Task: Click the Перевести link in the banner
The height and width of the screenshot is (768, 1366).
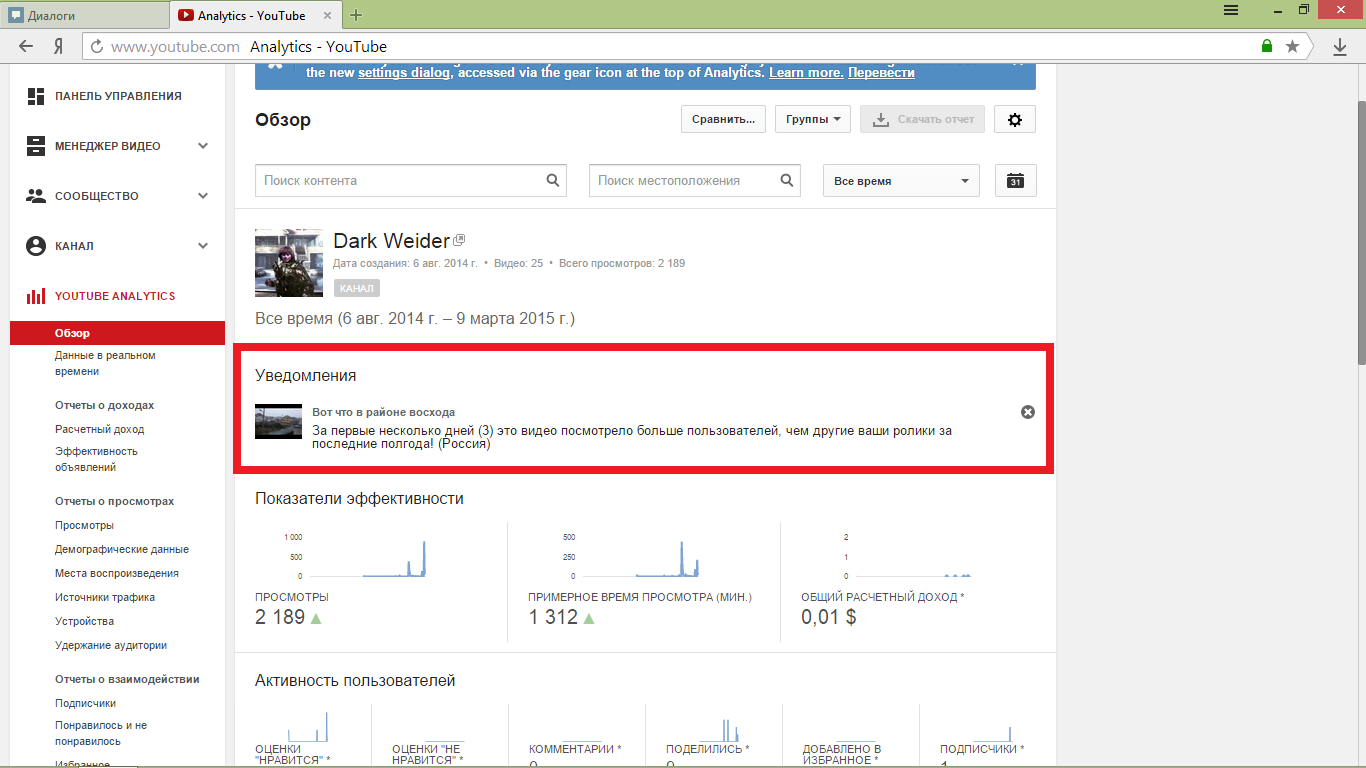Action: 882,73
